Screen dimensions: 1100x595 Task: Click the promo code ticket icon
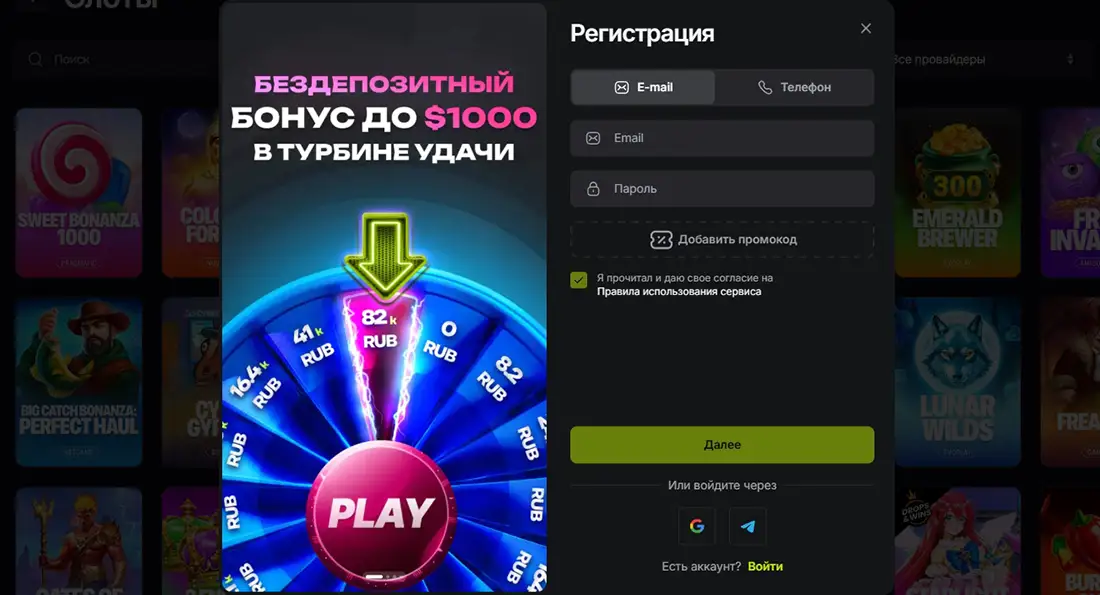(x=661, y=240)
